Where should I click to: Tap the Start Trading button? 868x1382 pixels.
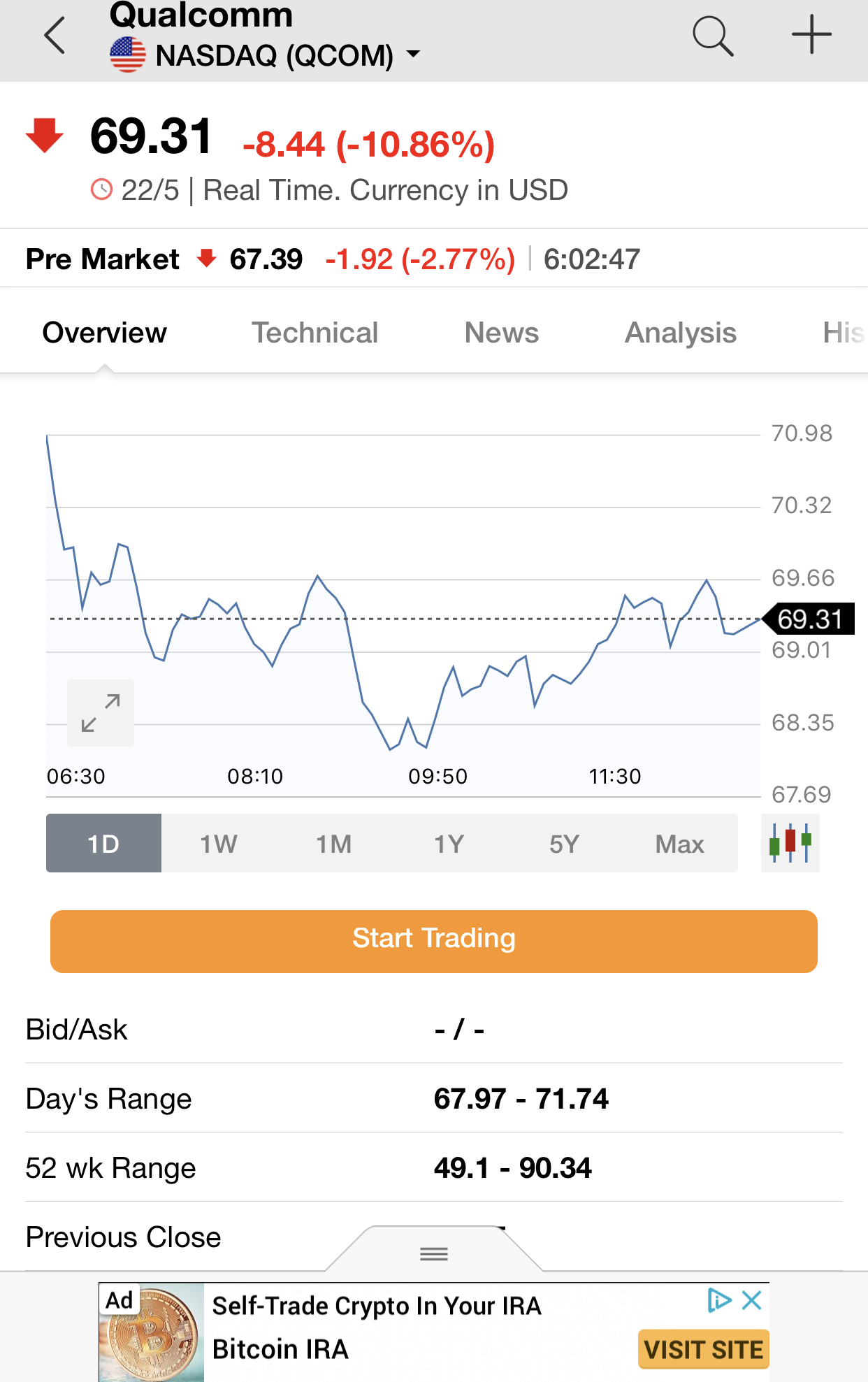pyautogui.click(x=434, y=941)
